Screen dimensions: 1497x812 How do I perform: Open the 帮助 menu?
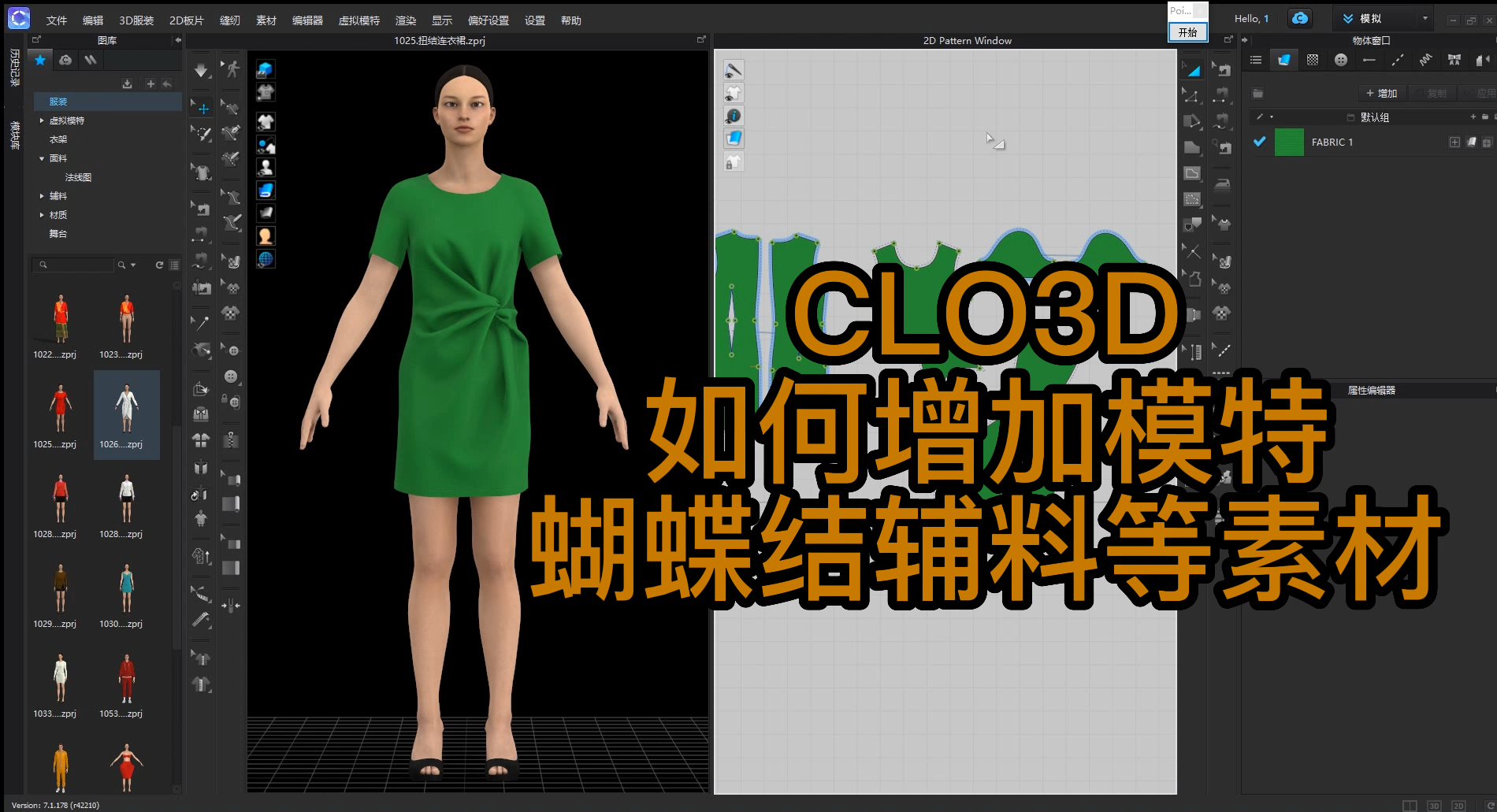[571, 20]
